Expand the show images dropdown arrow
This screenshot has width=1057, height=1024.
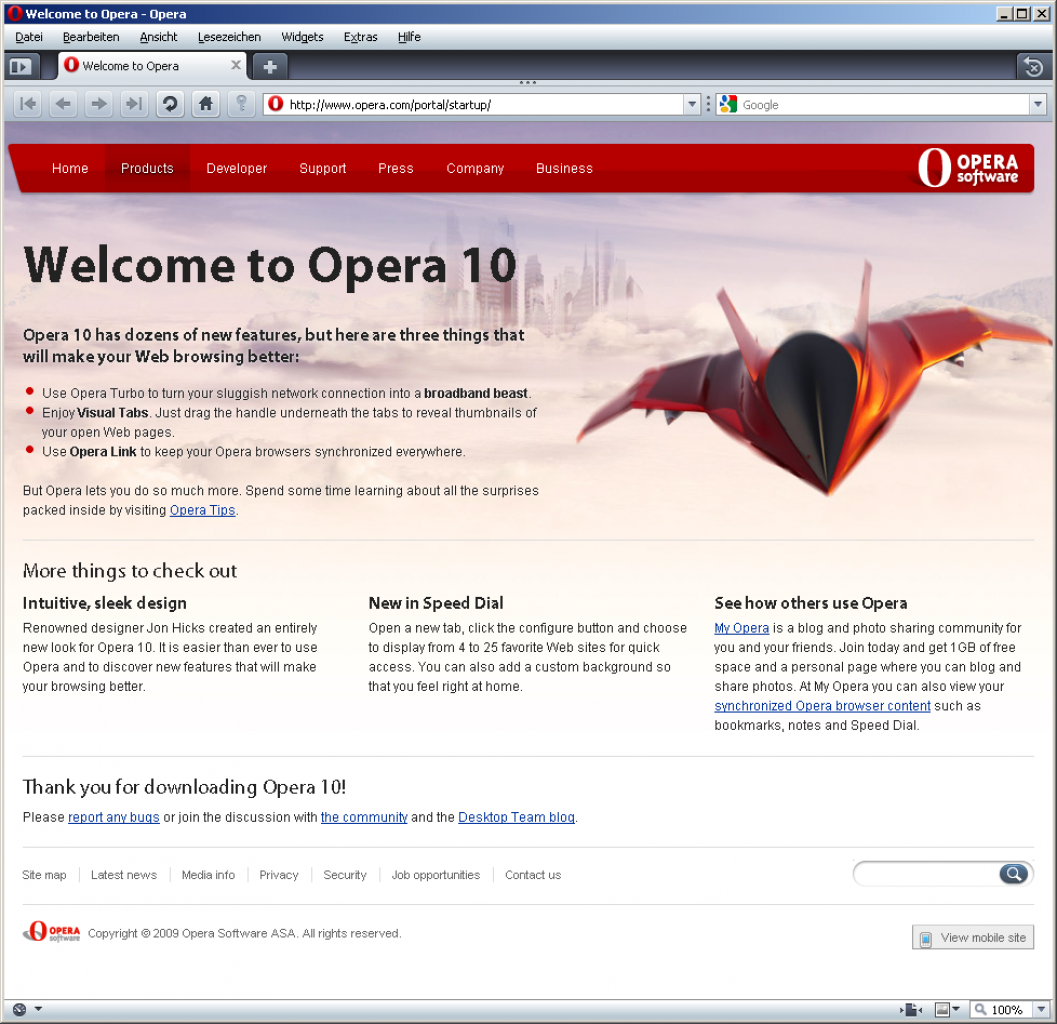click(956, 1009)
